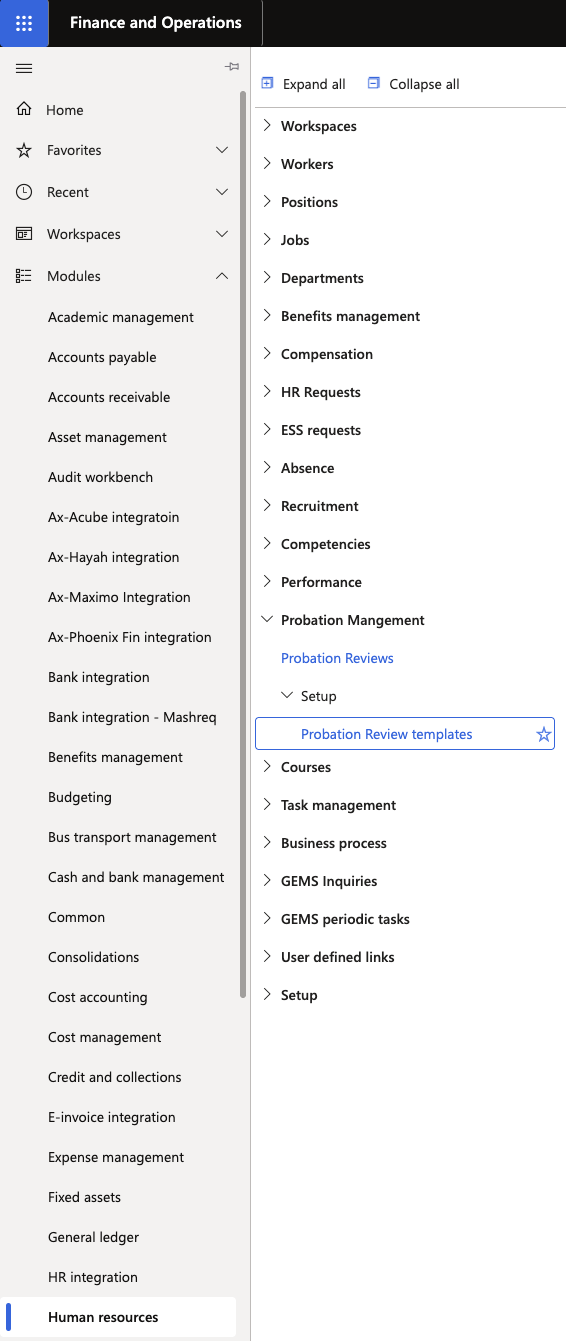Click the Modules list icon
566x1341 pixels.
pyautogui.click(x=24, y=276)
